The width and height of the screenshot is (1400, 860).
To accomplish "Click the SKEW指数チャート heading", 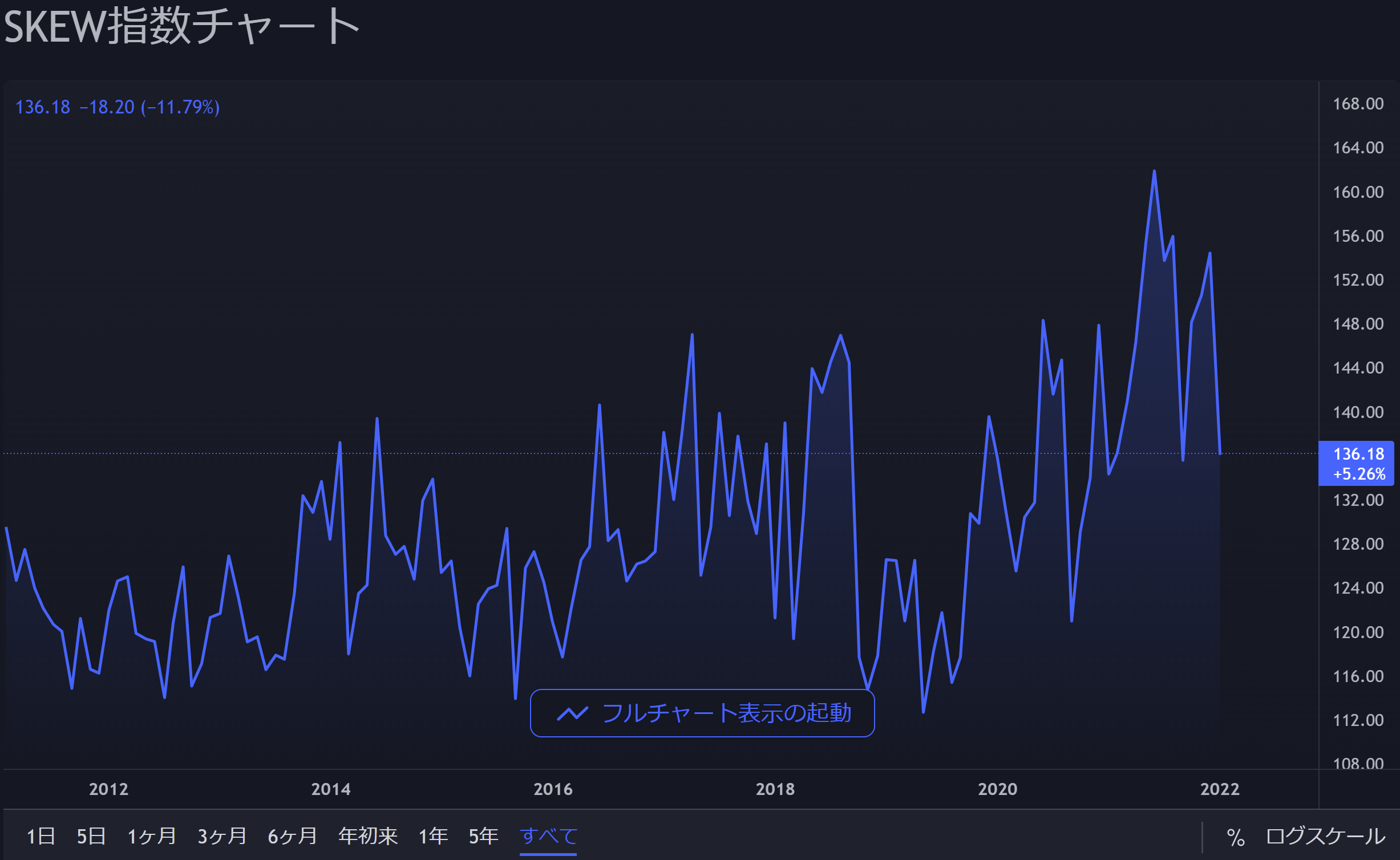I will coord(181,27).
